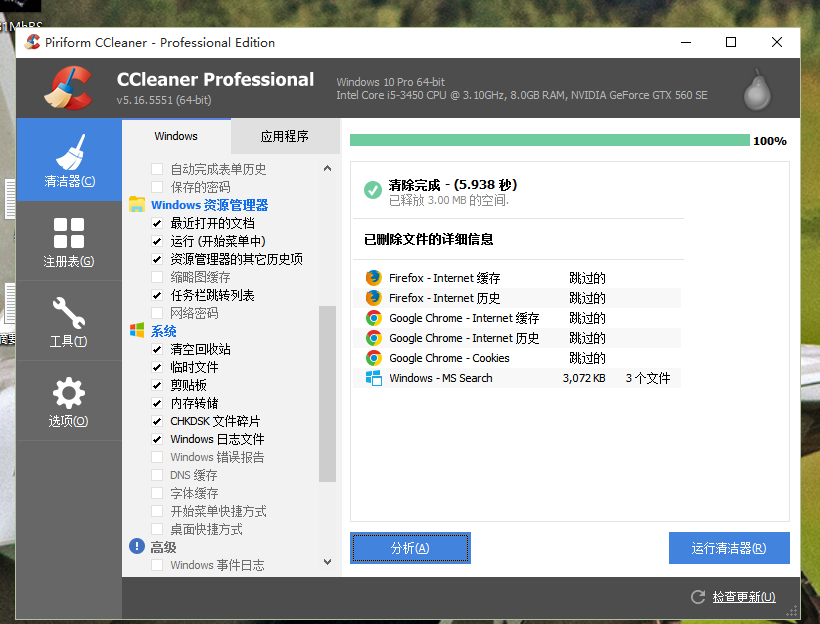820x624 pixels.
Task: Open the Cleaner (清洁器) section
Action: pos(69,160)
